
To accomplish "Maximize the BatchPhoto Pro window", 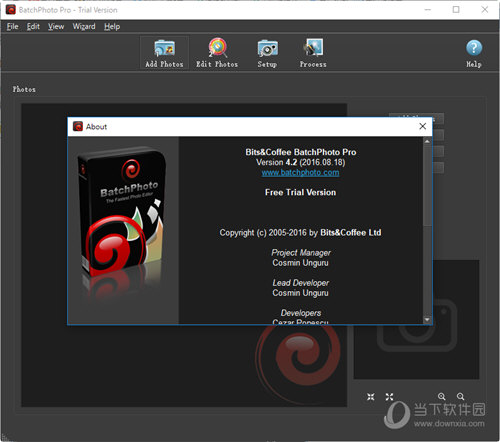I will (456, 10).
